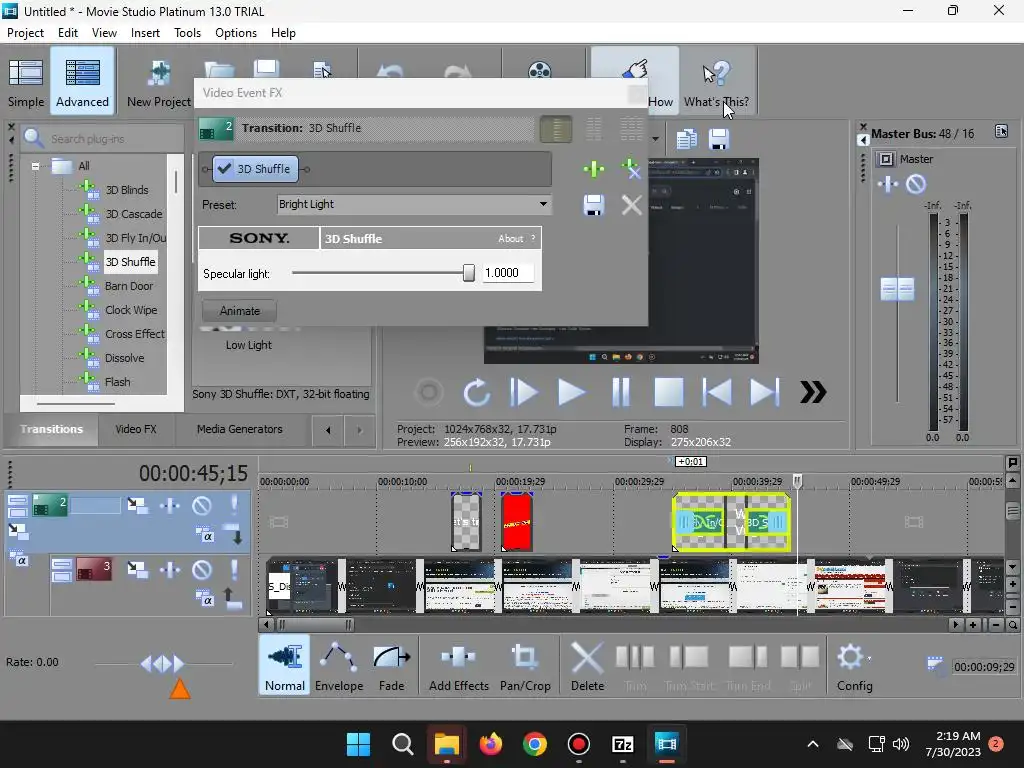Open Firefox from the taskbar

490,744
